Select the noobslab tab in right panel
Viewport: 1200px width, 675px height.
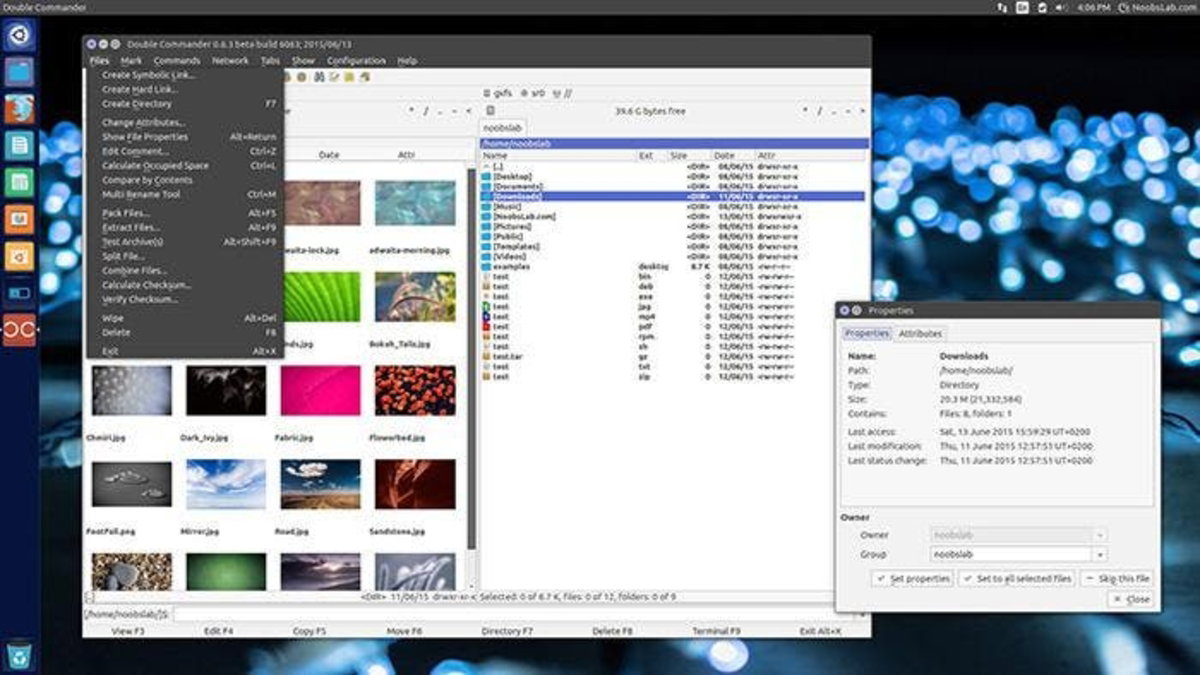tap(504, 129)
